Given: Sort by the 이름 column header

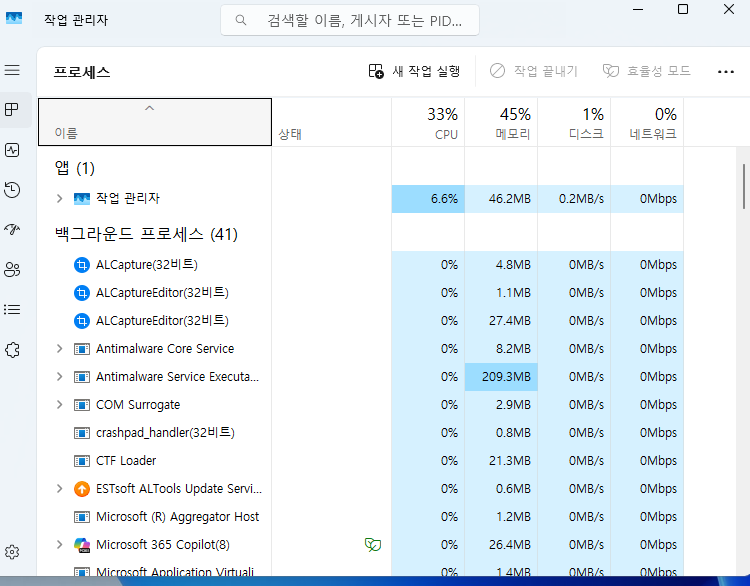Looking at the screenshot, I should 155,122.
